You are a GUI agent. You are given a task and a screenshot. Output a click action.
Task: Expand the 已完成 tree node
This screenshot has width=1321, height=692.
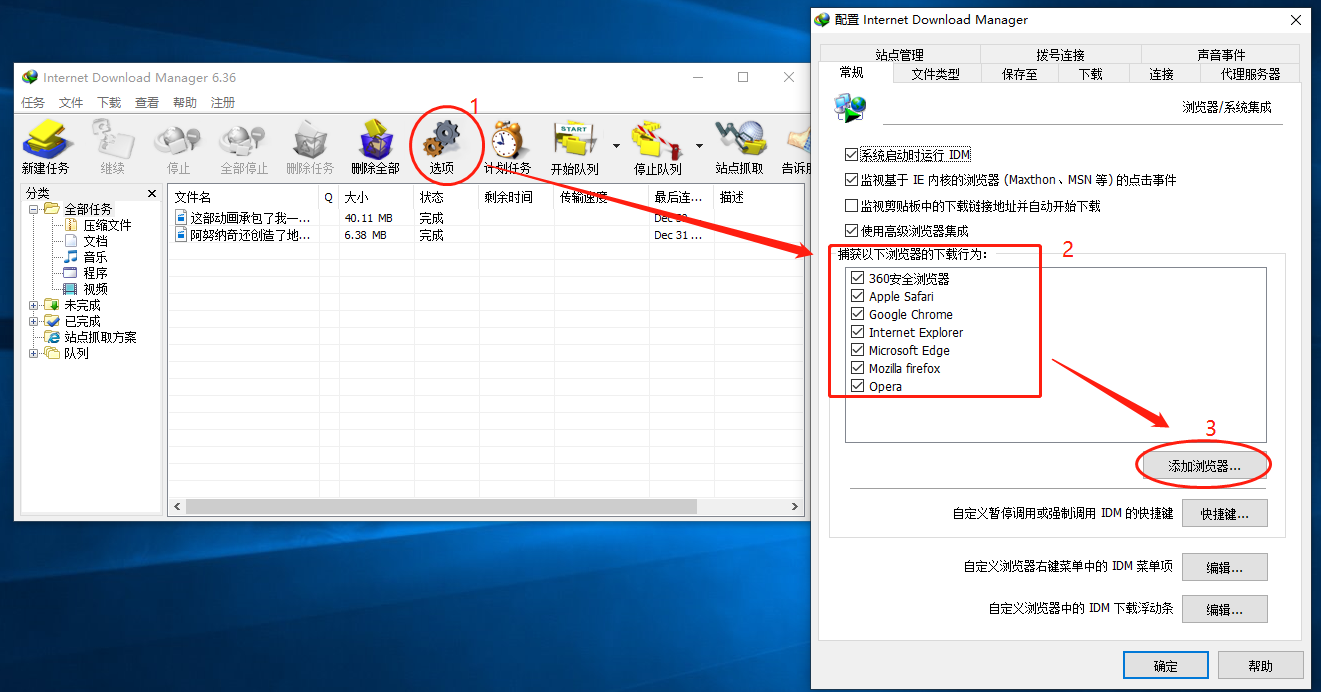tap(34, 321)
